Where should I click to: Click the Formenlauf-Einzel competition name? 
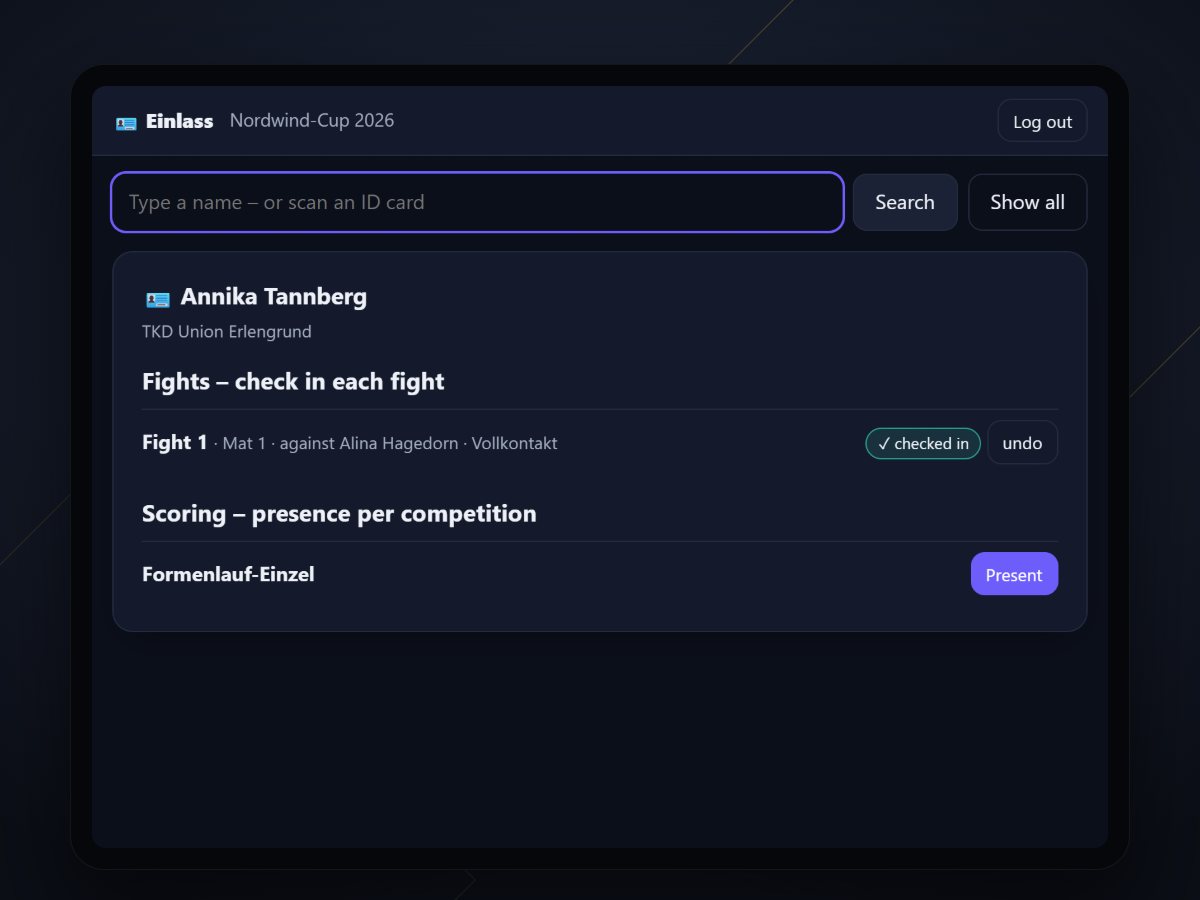228,574
